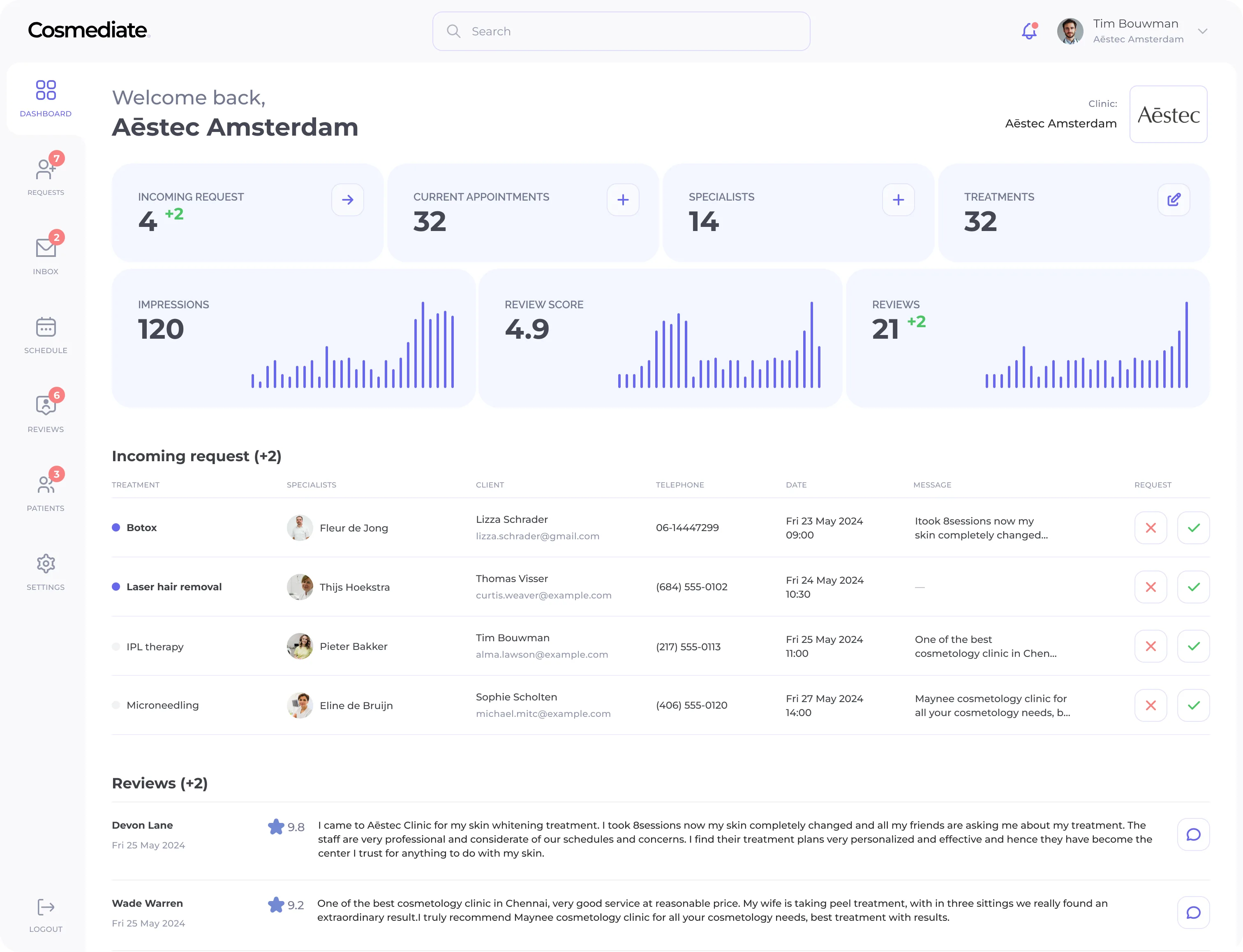Reply to Wade Warren's review
1243x952 pixels.
pyautogui.click(x=1193, y=913)
